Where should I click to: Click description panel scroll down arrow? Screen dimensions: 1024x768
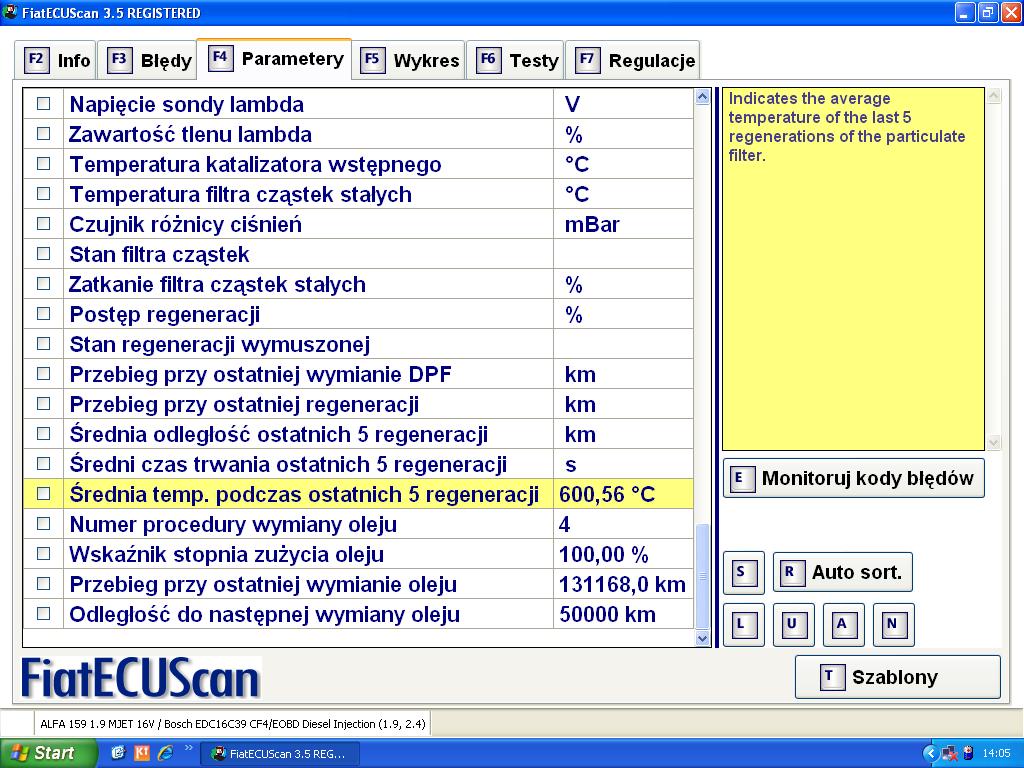coord(993,443)
